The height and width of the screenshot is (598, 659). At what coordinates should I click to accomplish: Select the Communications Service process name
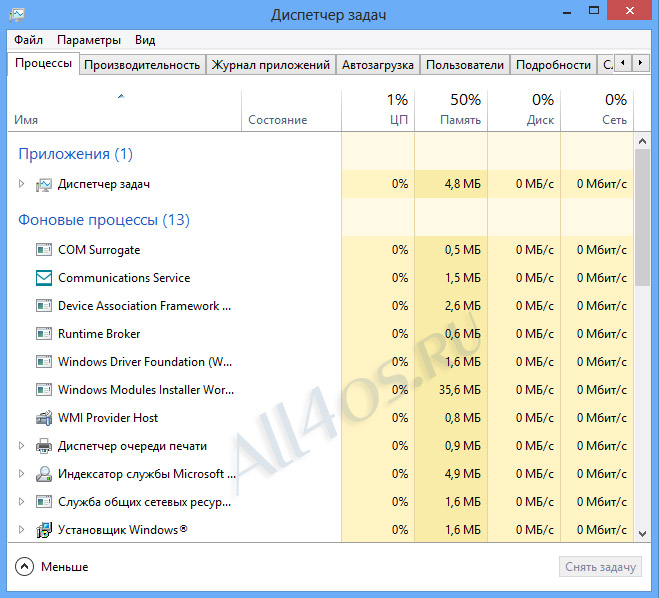pyautogui.click(x=124, y=278)
